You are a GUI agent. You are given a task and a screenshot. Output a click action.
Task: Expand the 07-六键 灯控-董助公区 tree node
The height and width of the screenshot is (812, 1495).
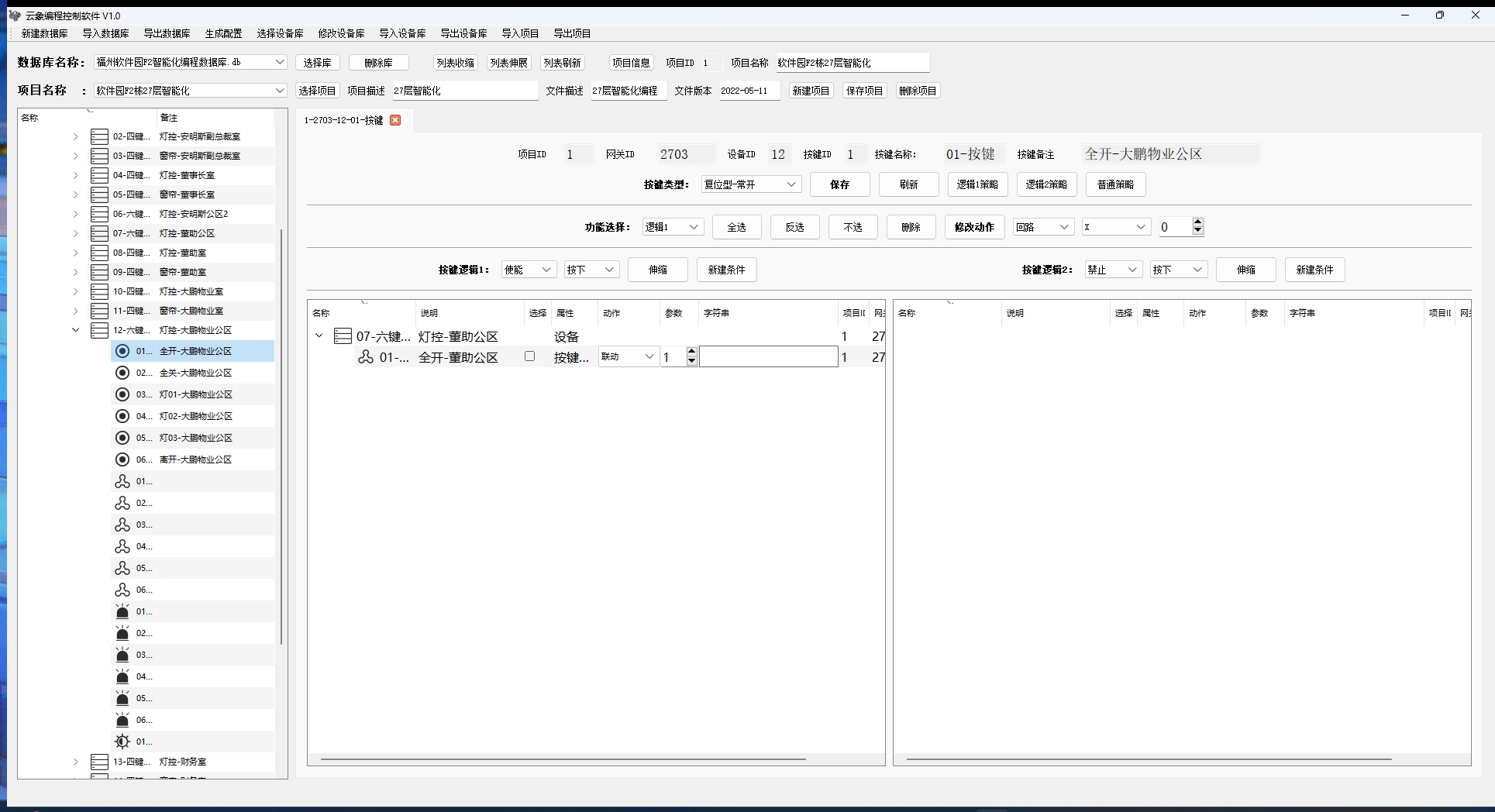(x=75, y=233)
